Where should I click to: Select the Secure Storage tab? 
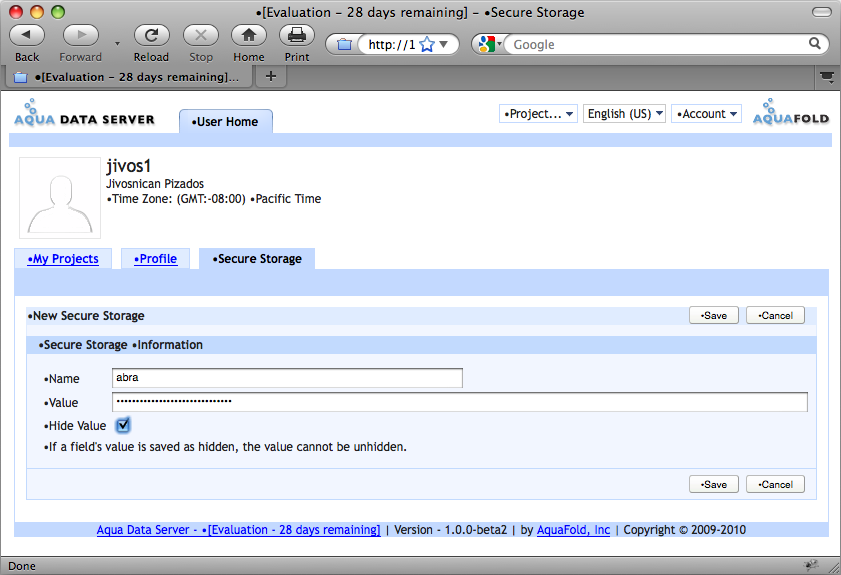click(257, 259)
